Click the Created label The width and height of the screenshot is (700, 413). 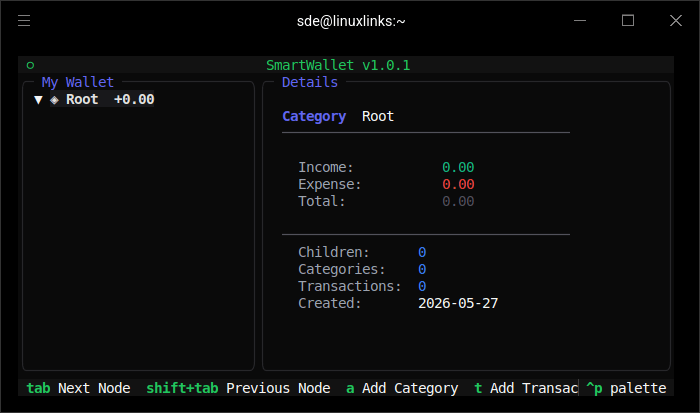330,303
